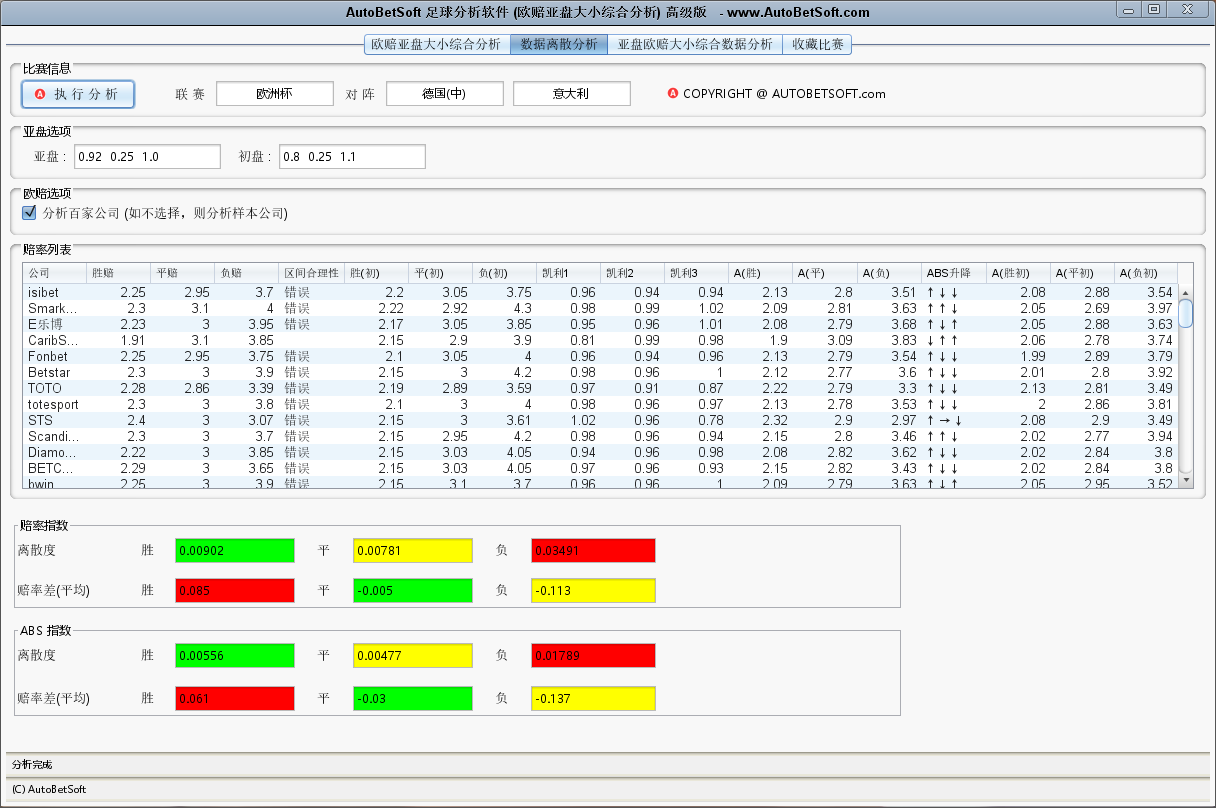Click the ABS 赔率差 平 field -0.03
Viewport: 1216px width, 808px height.
click(412, 698)
